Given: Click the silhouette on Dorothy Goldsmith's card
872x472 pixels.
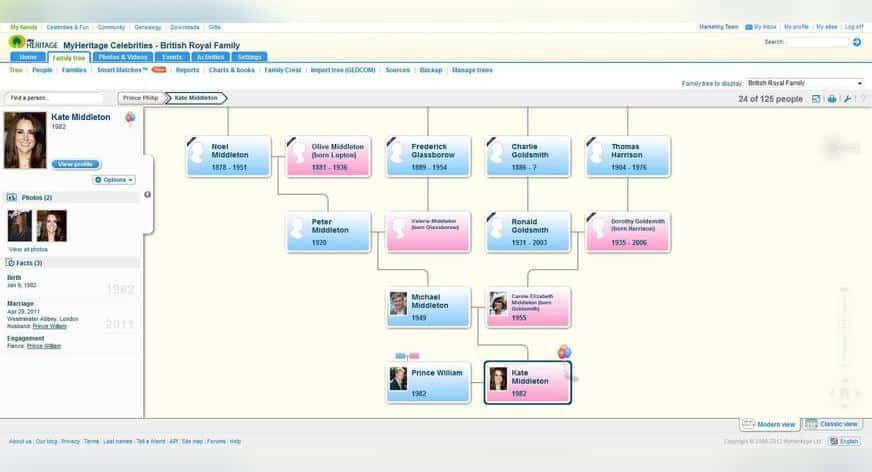Looking at the screenshot, I should coord(598,228).
